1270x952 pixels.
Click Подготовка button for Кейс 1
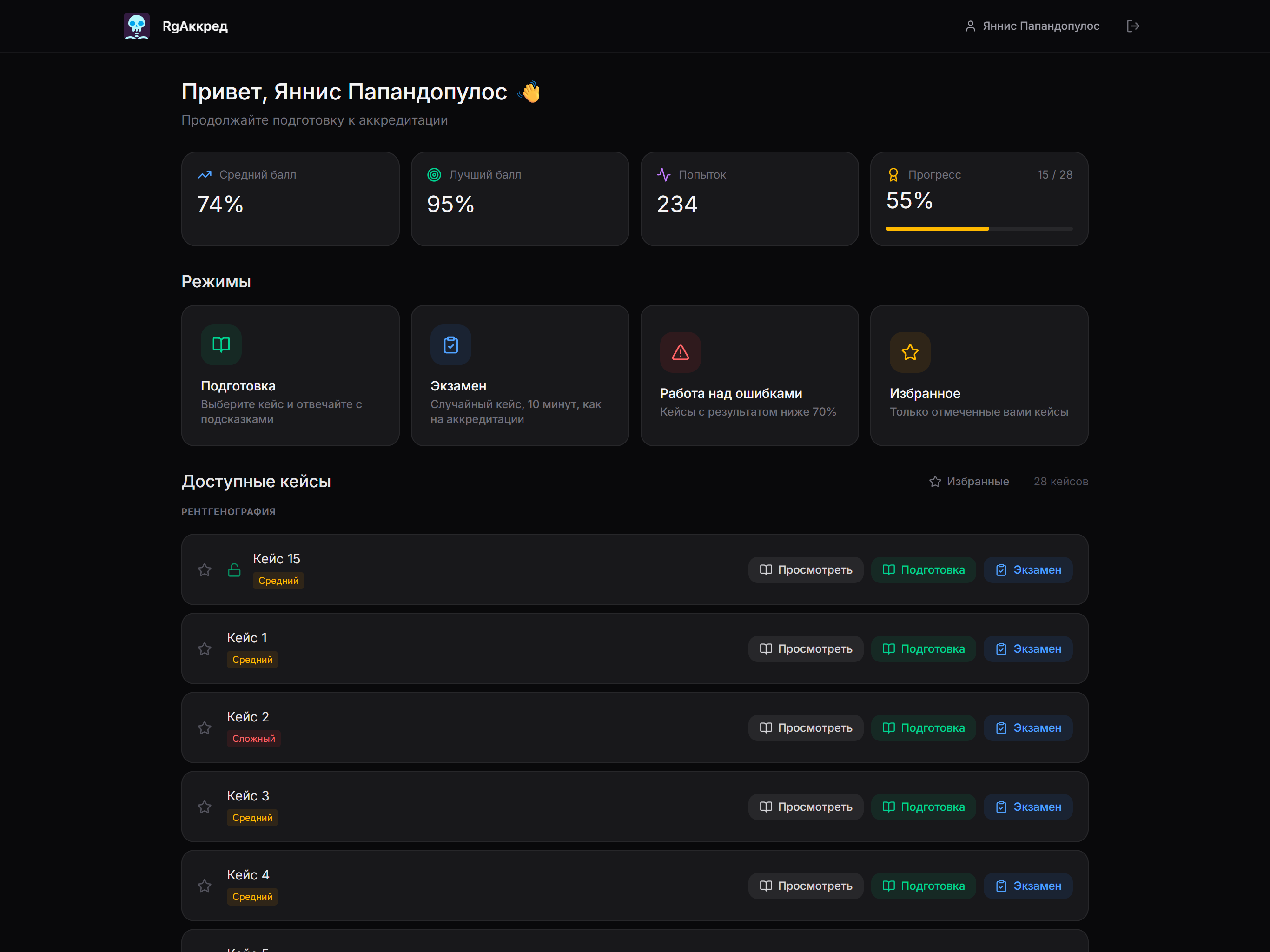[923, 649]
